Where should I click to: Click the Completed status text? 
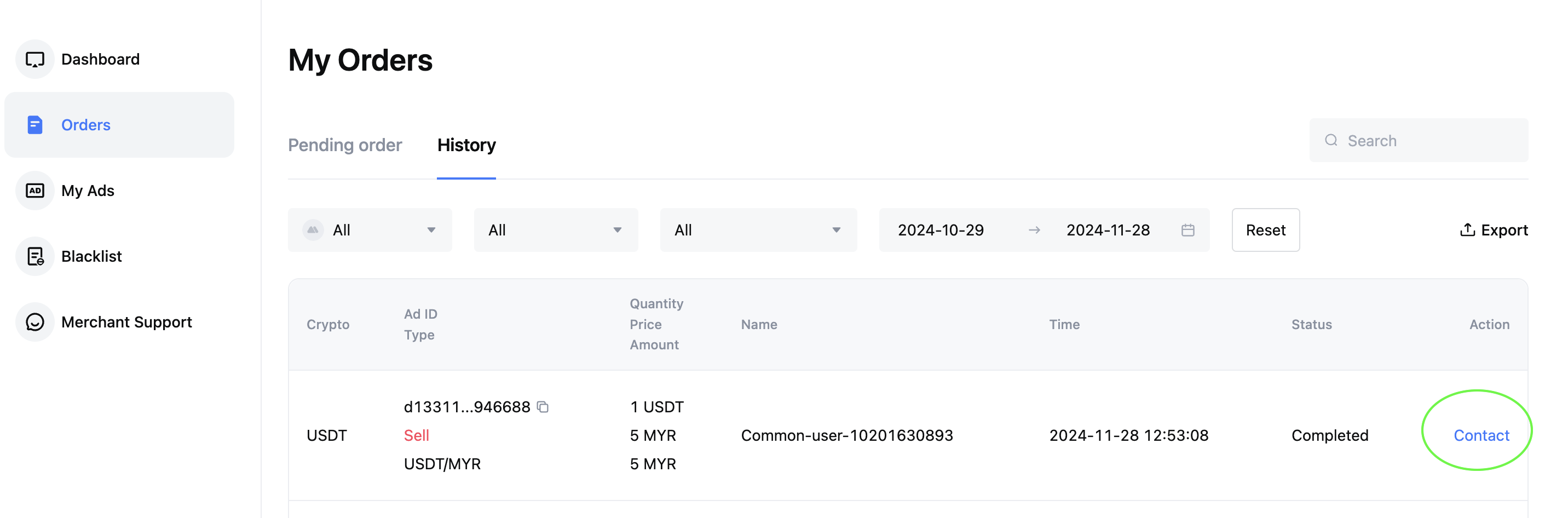click(x=1329, y=436)
